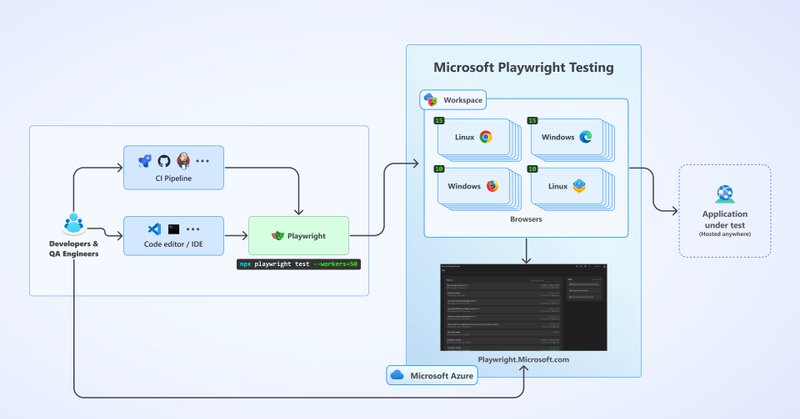Click the Jenkins icon in CI Pipeline box
Viewport: 800px width, 419px height.
[x=183, y=161]
